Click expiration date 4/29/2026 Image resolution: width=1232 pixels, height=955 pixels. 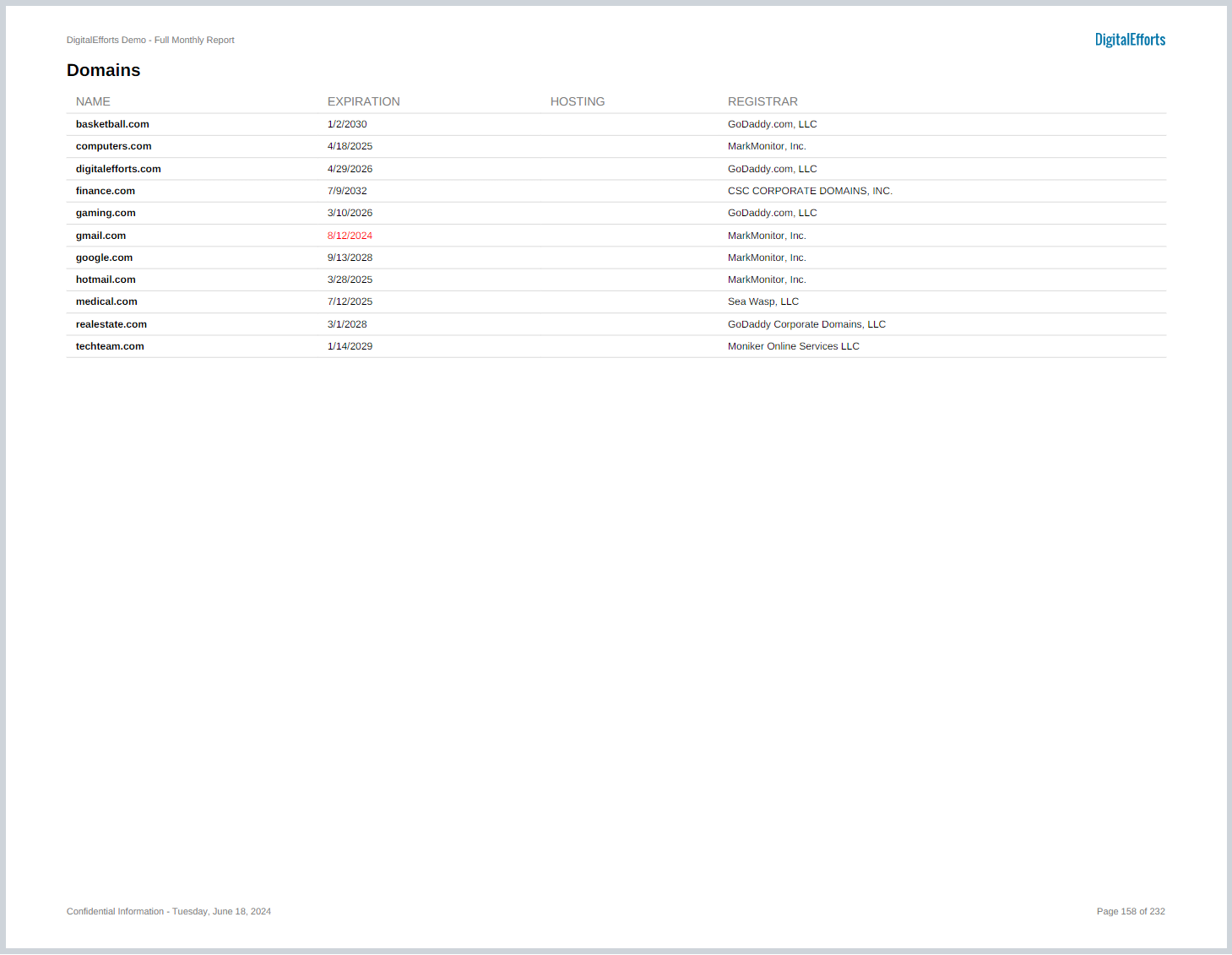point(350,169)
